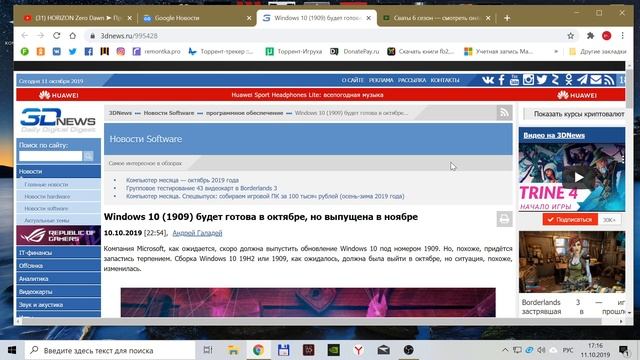
Task: Click the Republic of Gamers banner
Action: (58, 235)
